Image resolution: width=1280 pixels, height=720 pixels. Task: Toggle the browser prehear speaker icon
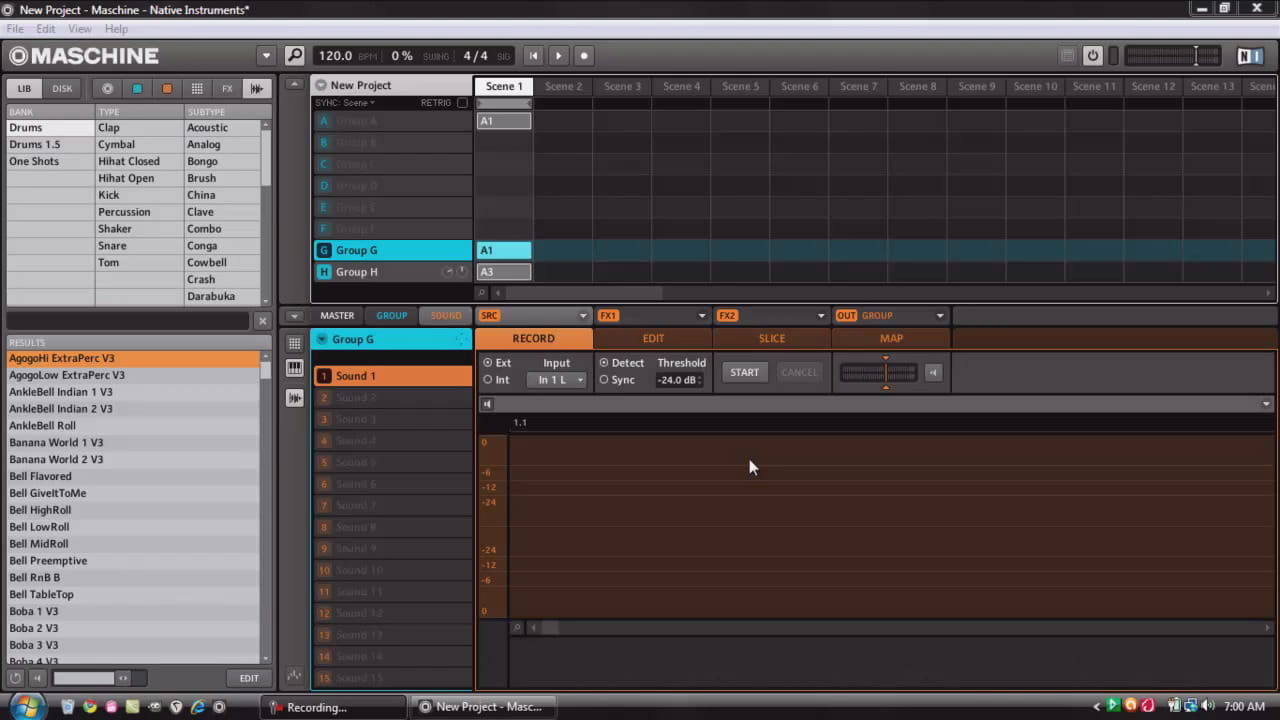[x=37, y=678]
